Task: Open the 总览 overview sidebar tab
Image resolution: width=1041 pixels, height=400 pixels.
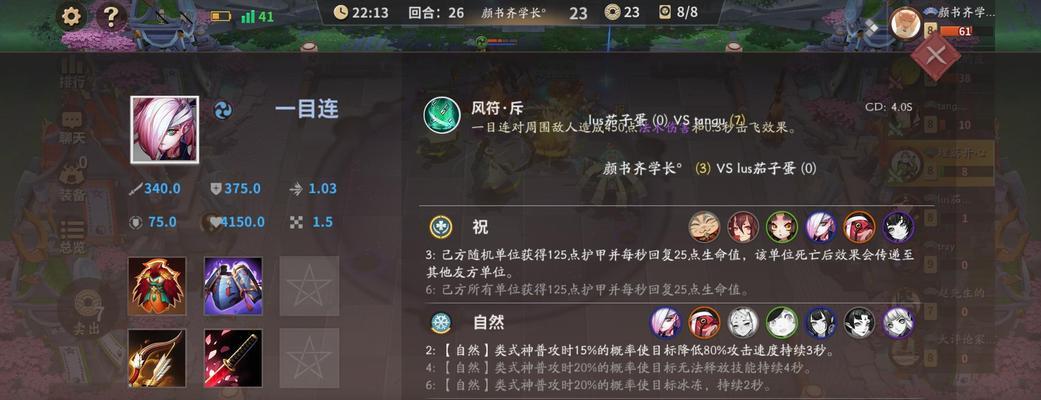Action: click(x=72, y=237)
